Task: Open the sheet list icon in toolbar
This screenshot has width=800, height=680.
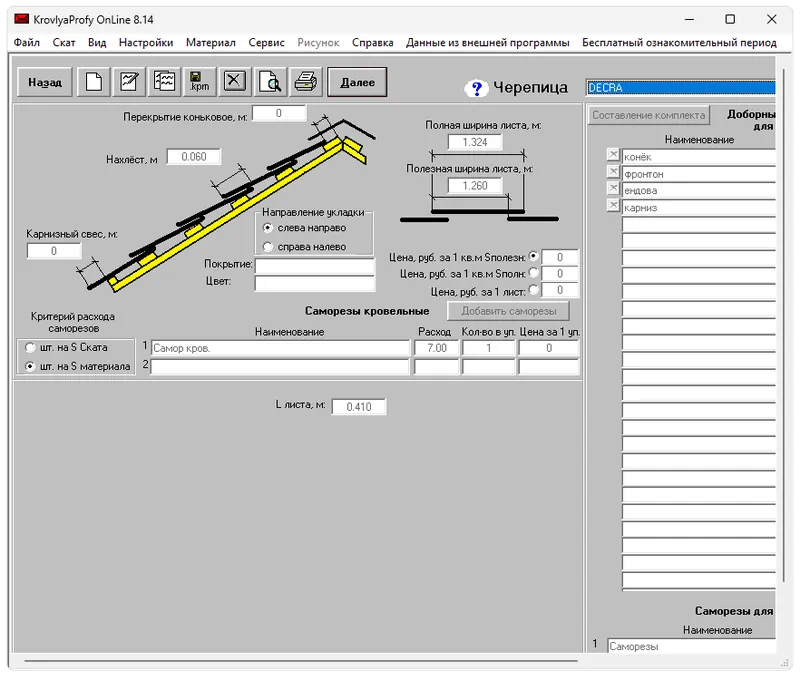Action: (164, 82)
